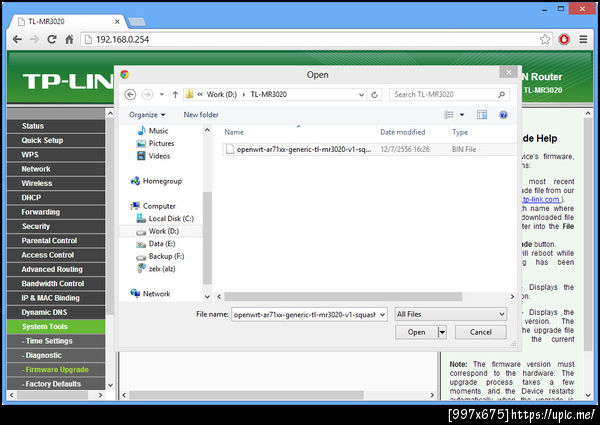Refresh the folder listing
This screenshot has height=425, width=600.
[x=375, y=95]
